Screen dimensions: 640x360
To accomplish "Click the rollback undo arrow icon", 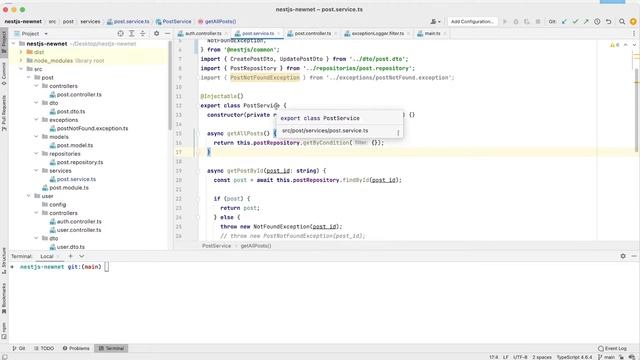I will point(609,22).
